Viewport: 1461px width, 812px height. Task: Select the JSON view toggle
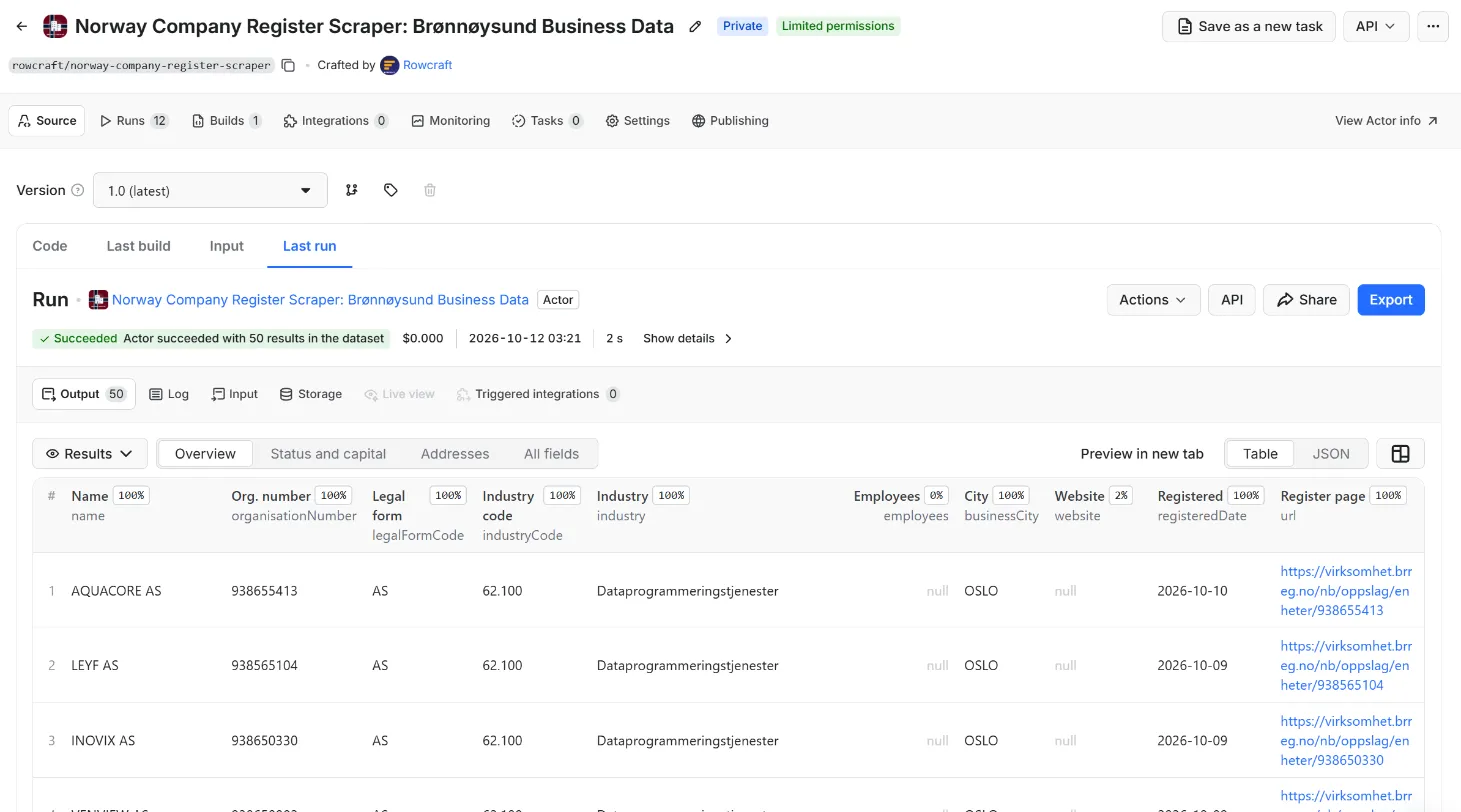[1331, 454]
